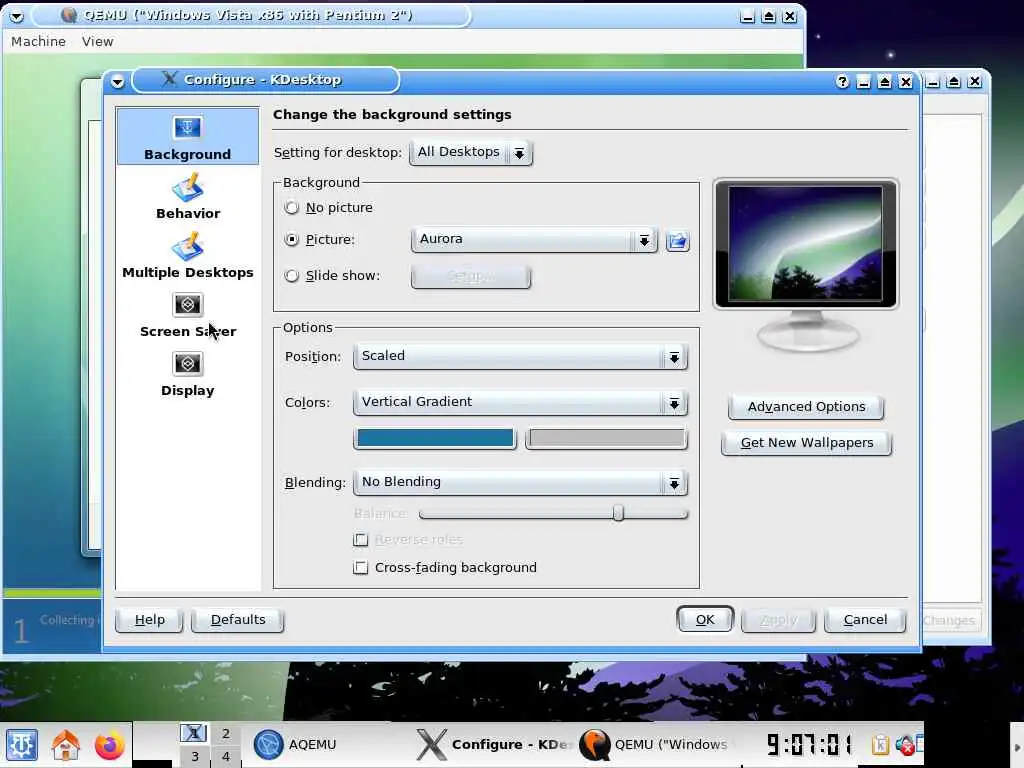Open the View menu in QEMU

coord(97,41)
